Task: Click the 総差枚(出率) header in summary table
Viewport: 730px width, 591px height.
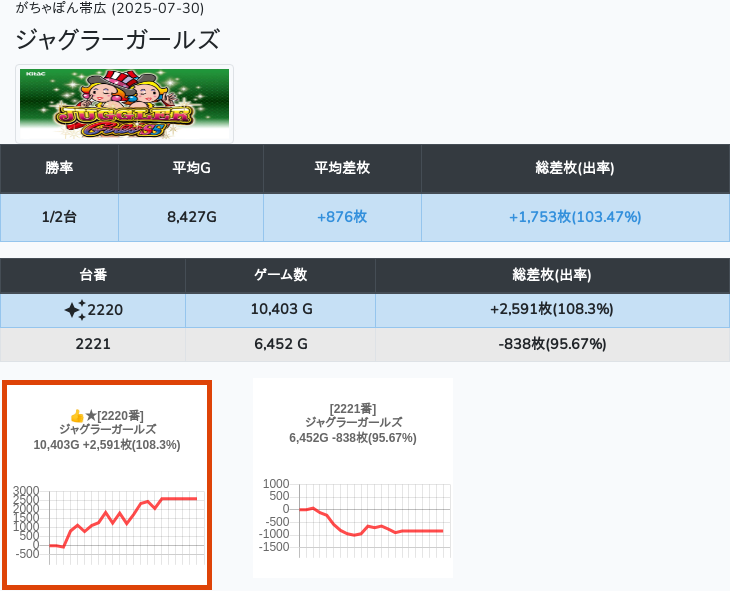Action: pyautogui.click(x=575, y=168)
